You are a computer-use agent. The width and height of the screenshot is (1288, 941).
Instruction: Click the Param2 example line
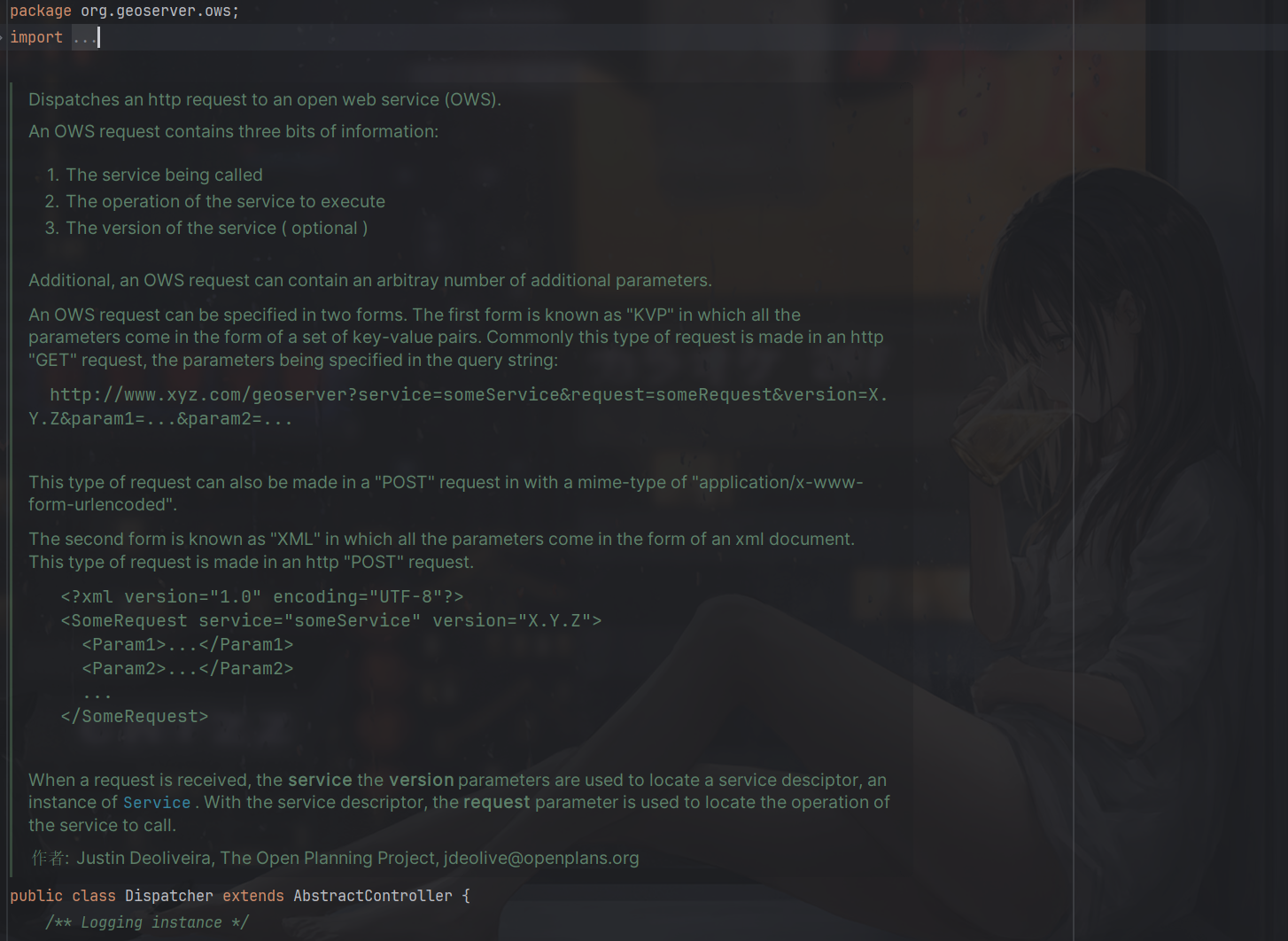pyautogui.click(x=187, y=668)
